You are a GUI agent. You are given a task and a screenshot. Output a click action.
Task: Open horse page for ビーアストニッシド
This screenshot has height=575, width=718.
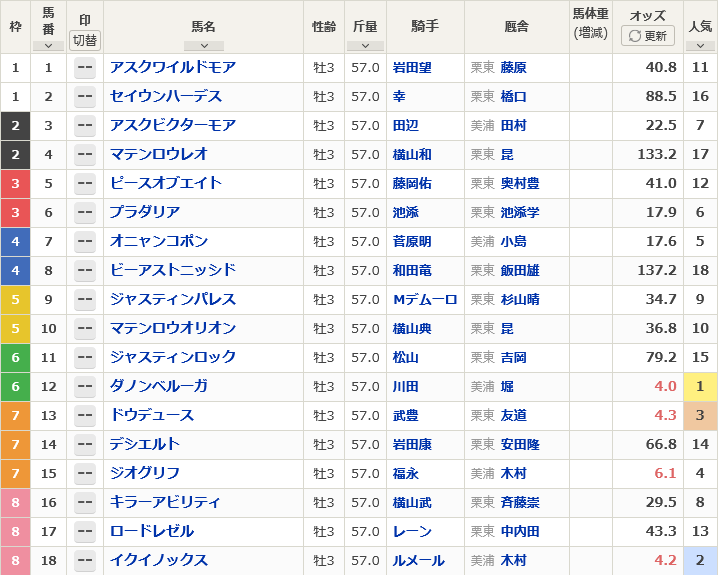pyautogui.click(x=173, y=270)
